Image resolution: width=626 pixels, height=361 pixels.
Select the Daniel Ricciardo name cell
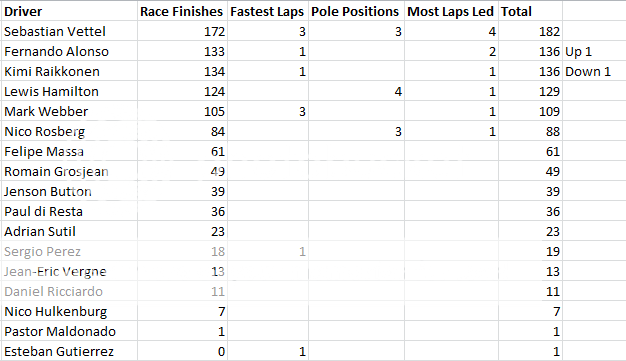(x=69, y=291)
